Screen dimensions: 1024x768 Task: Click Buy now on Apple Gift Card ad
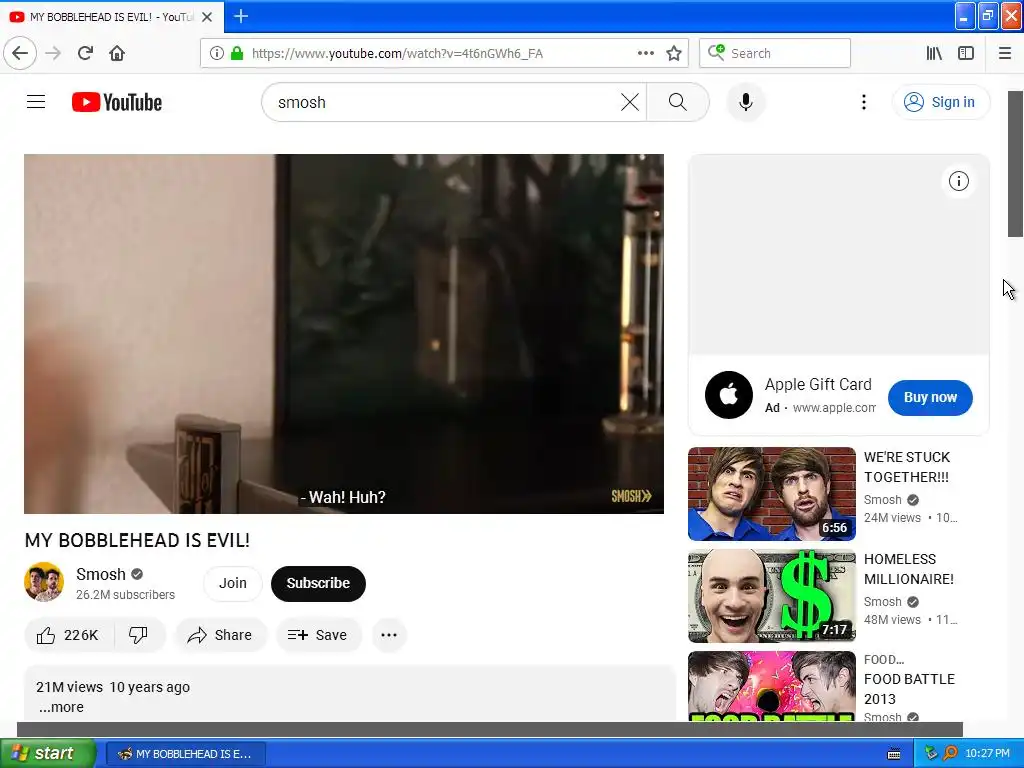[x=930, y=397]
